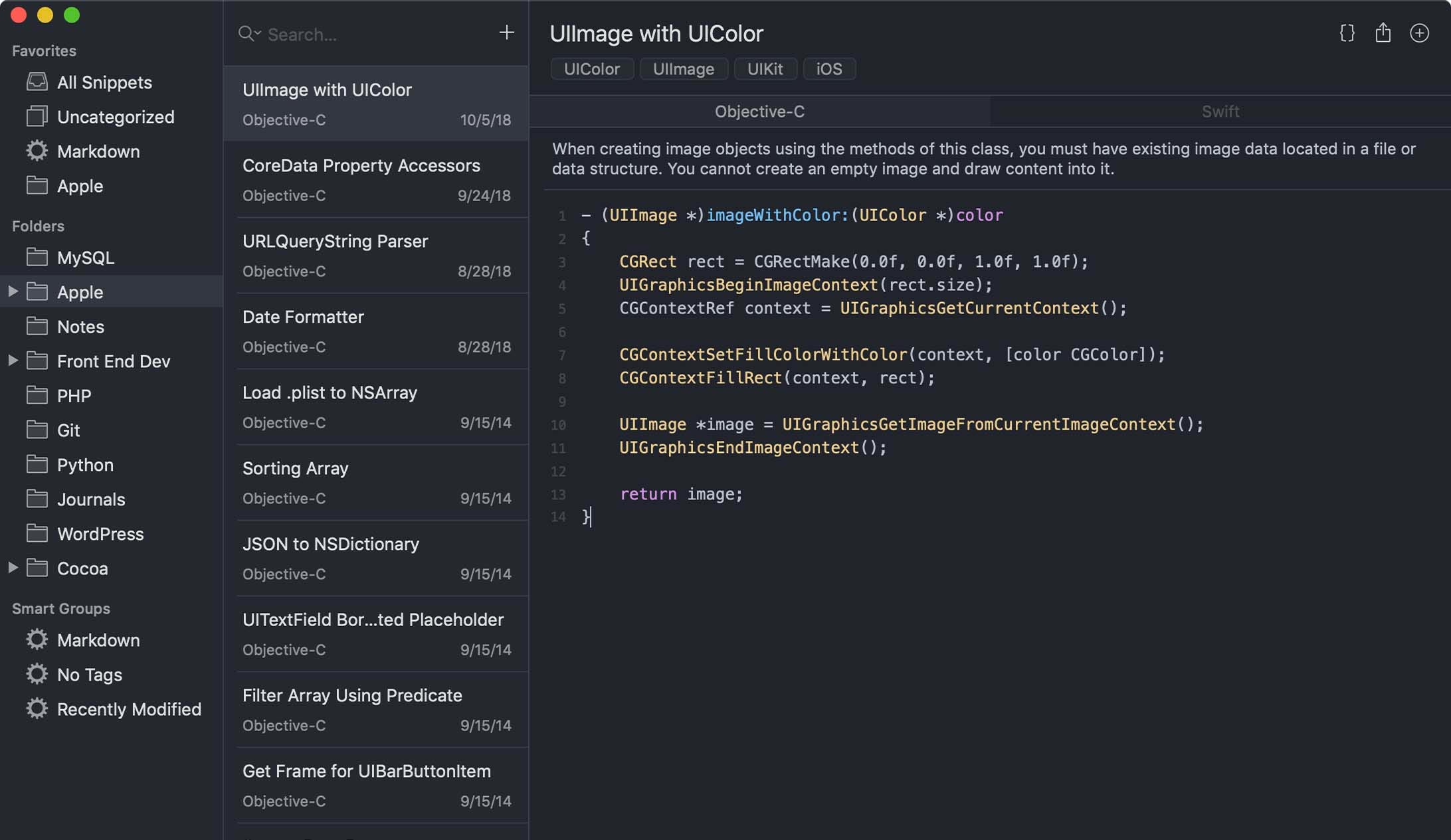Select the Python folder
Viewport: 1451px width, 840px height.
tap(85, 465)
